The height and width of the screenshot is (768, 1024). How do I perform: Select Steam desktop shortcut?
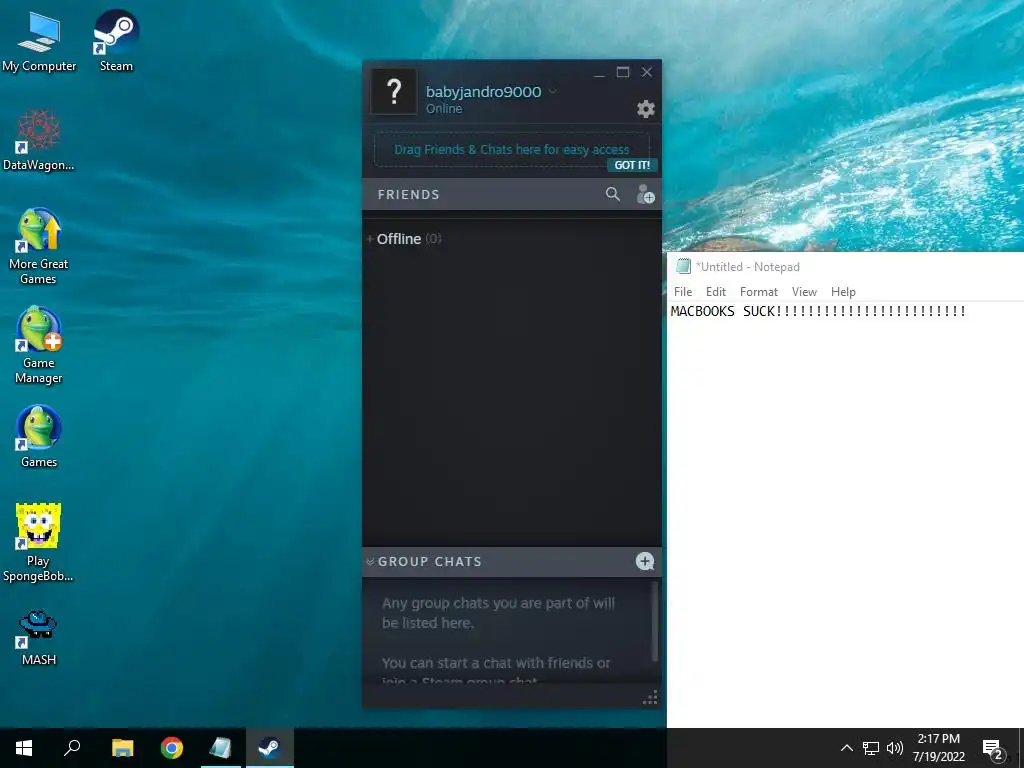pos(116,41)
